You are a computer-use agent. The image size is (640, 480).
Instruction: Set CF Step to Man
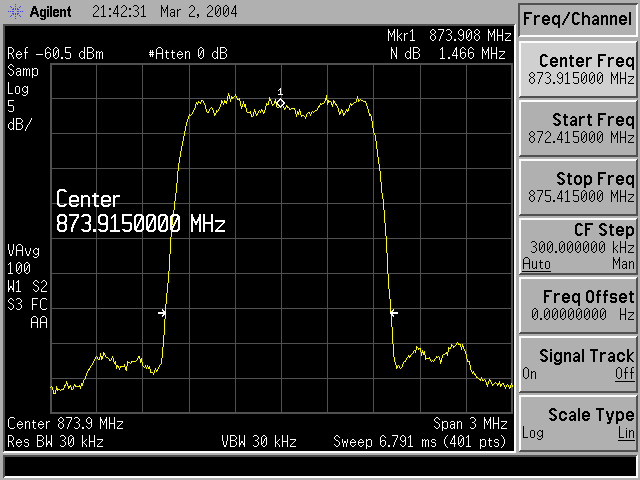point(623,264)
